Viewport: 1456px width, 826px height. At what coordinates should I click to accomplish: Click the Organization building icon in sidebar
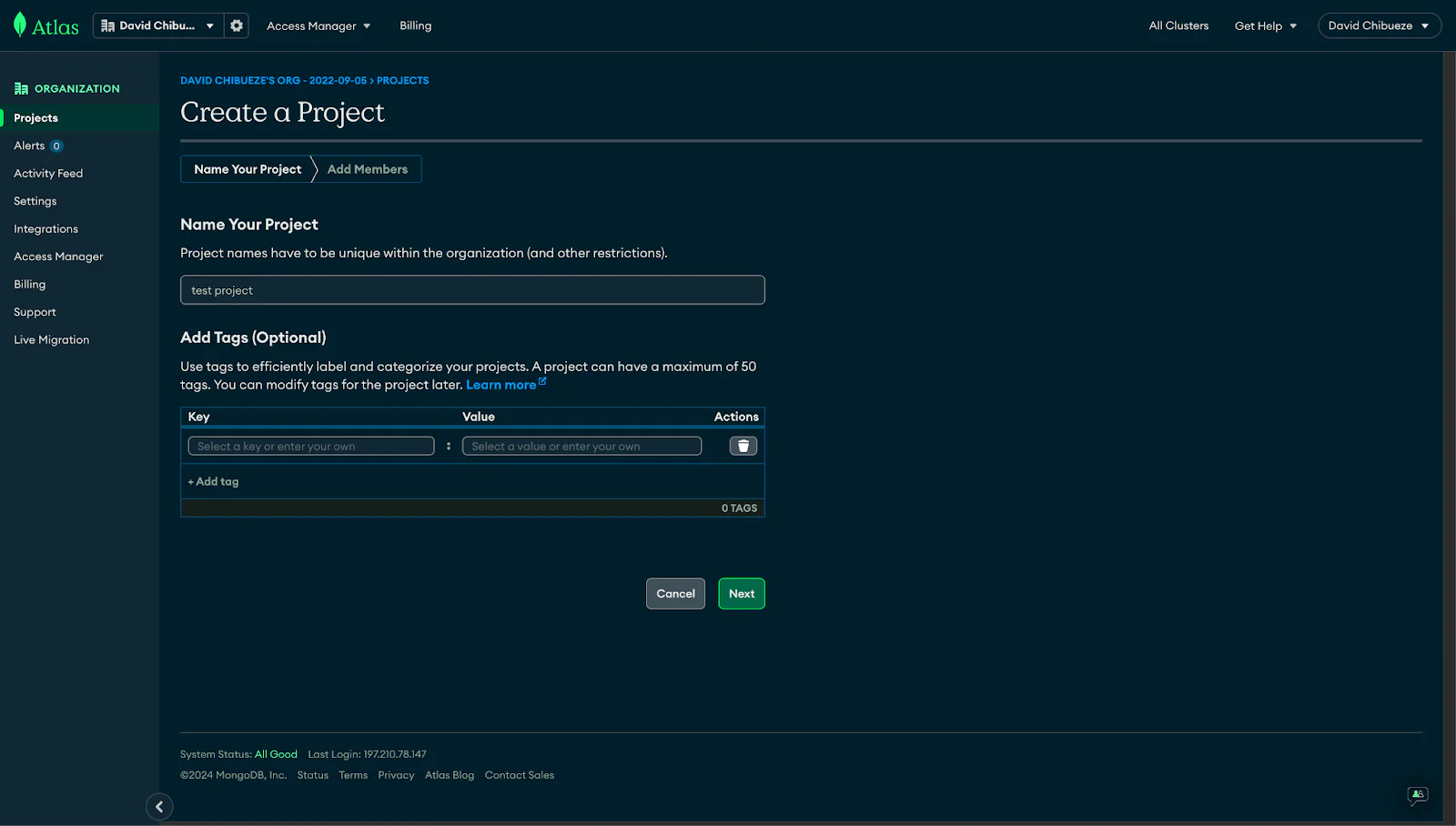[21, 88]
